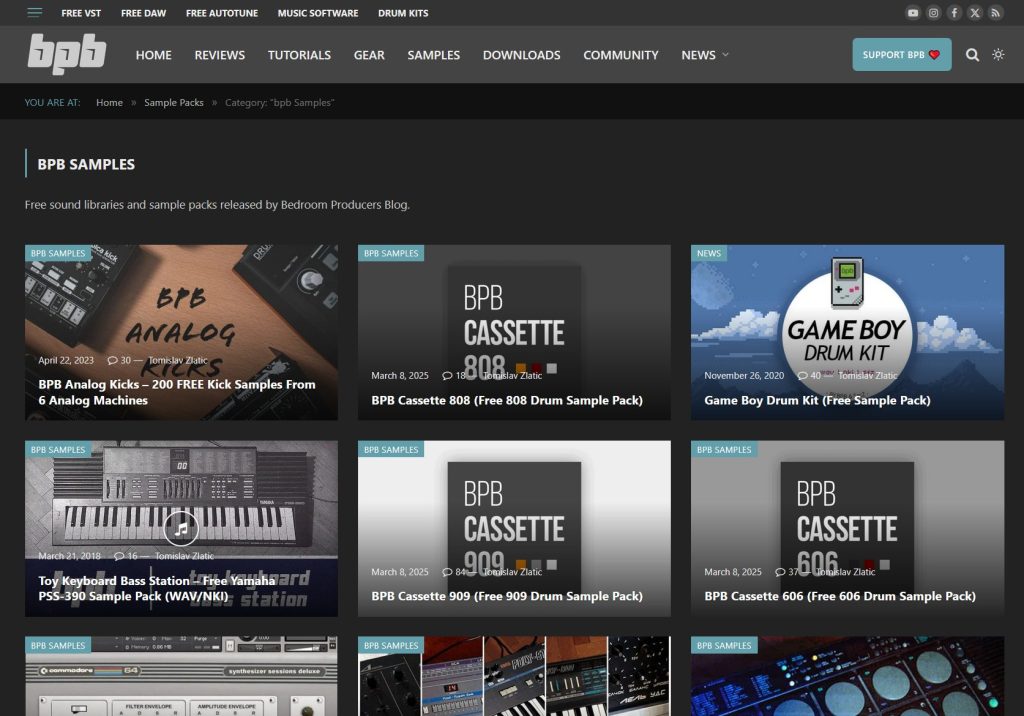The width and height of the screenshot is (1024, 716).
Task: Open Game Boy Drum Kit article title
Action: 817,400
